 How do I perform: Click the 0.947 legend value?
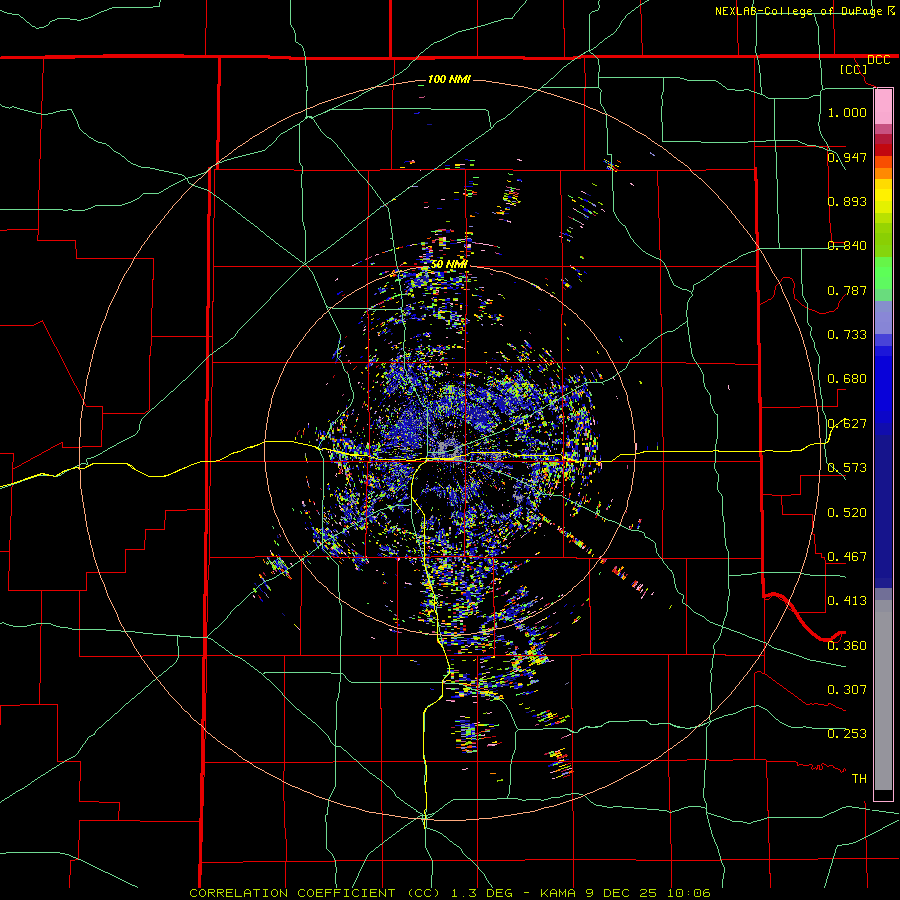click(x=847, y=157)
